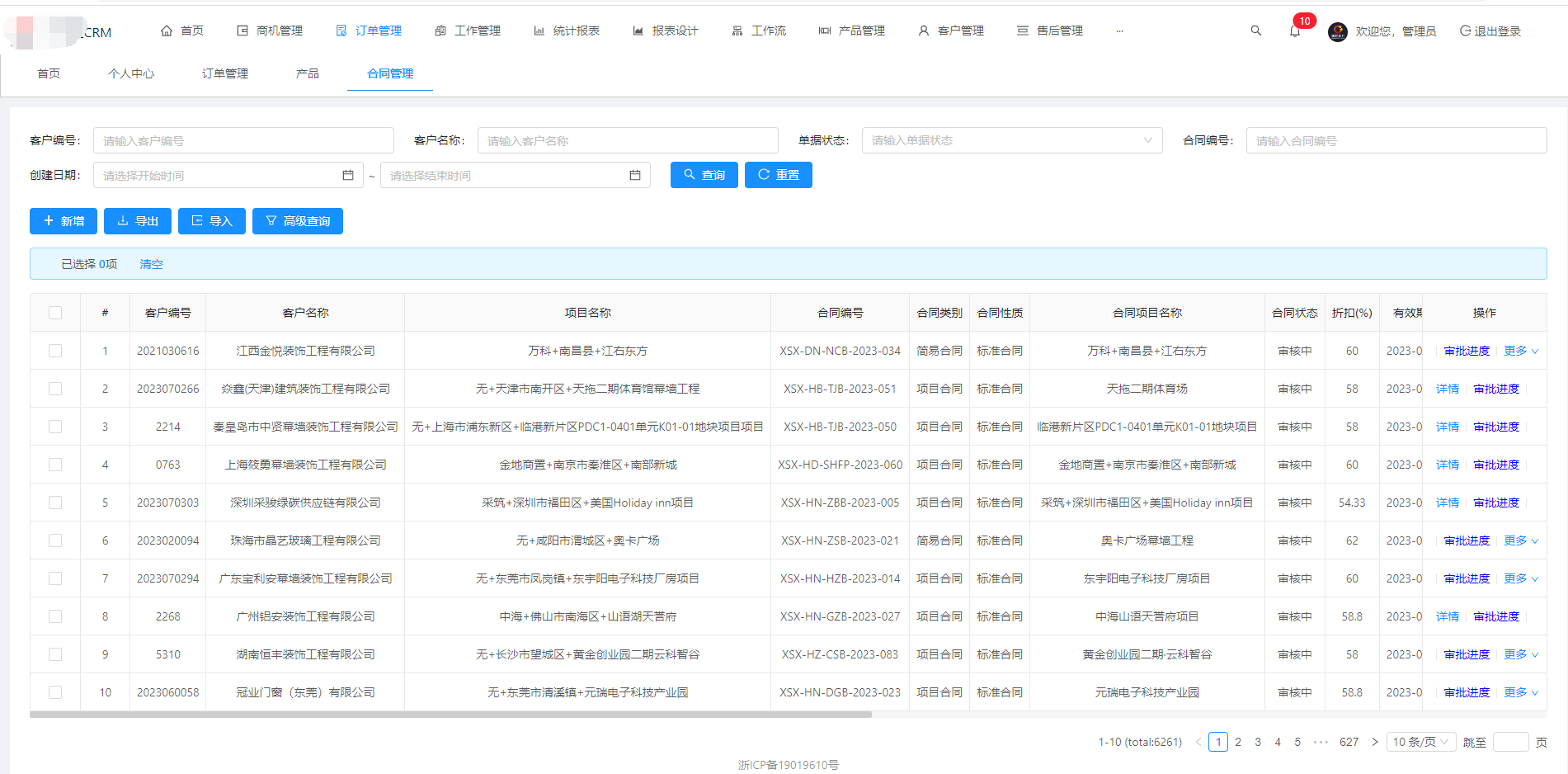The height and width of the screenshot is (774, 1568).
Task: Switch to the 首页 sub-tab
Action: [x=49, y=73]
